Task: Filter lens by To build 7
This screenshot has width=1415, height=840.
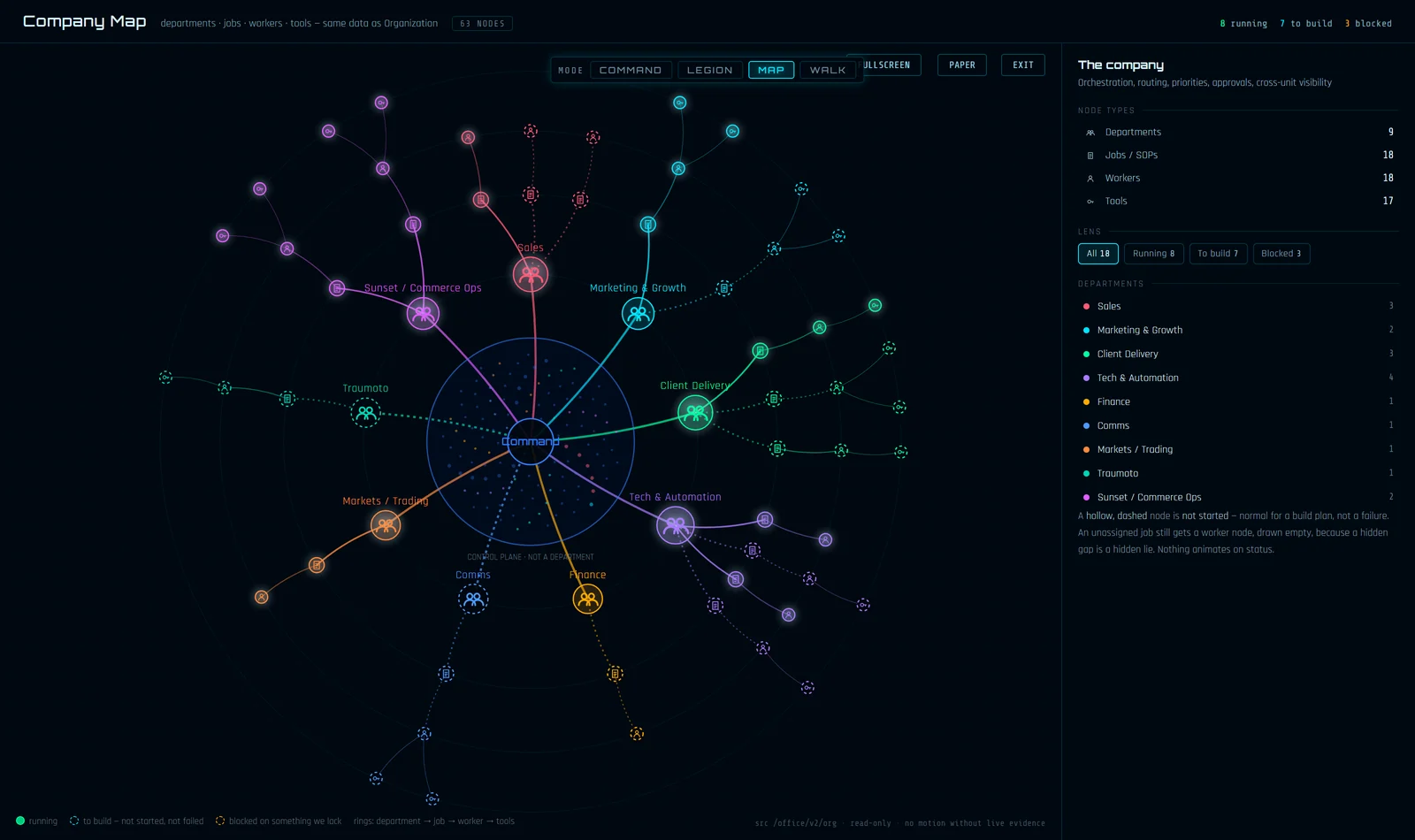Action: point(1218,254)
